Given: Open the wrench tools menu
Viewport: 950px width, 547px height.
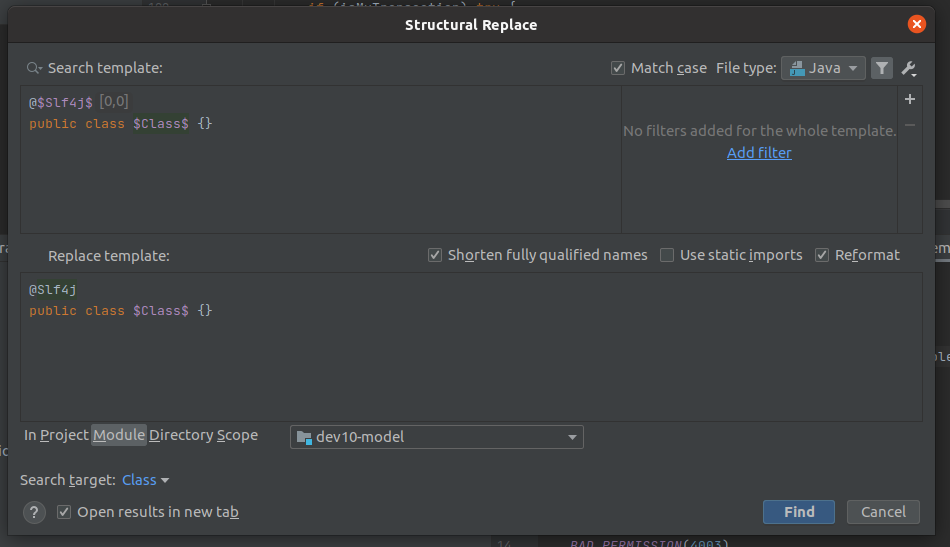Looking at the screenshot, I should point(909,68).
